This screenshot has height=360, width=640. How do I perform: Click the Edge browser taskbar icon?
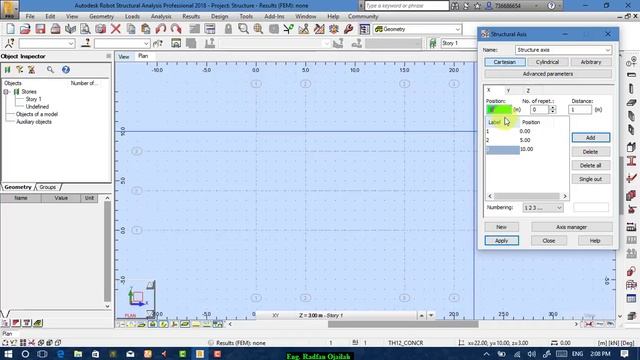[60, 353]
